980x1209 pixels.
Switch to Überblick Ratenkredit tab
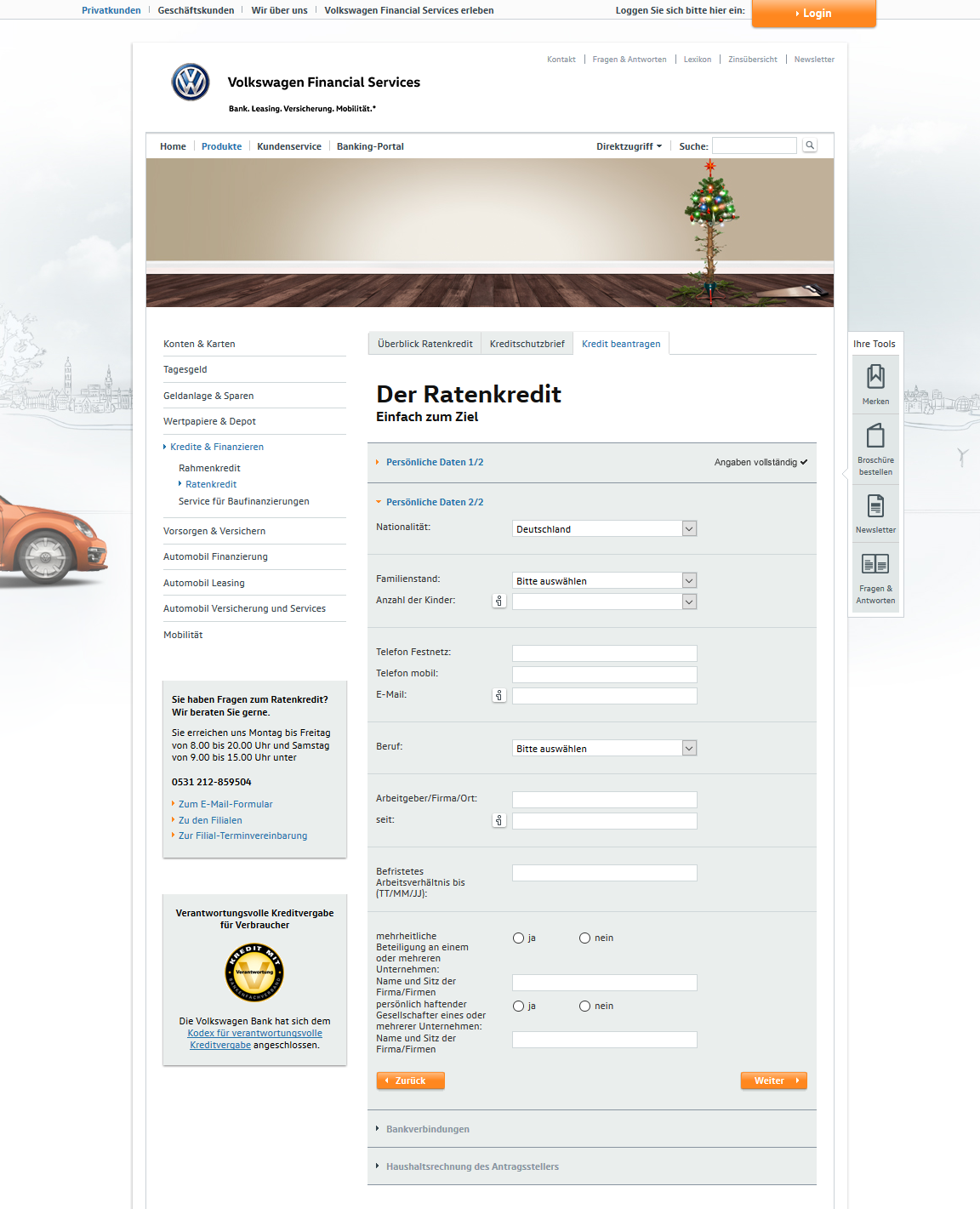[x=424, y=344]
